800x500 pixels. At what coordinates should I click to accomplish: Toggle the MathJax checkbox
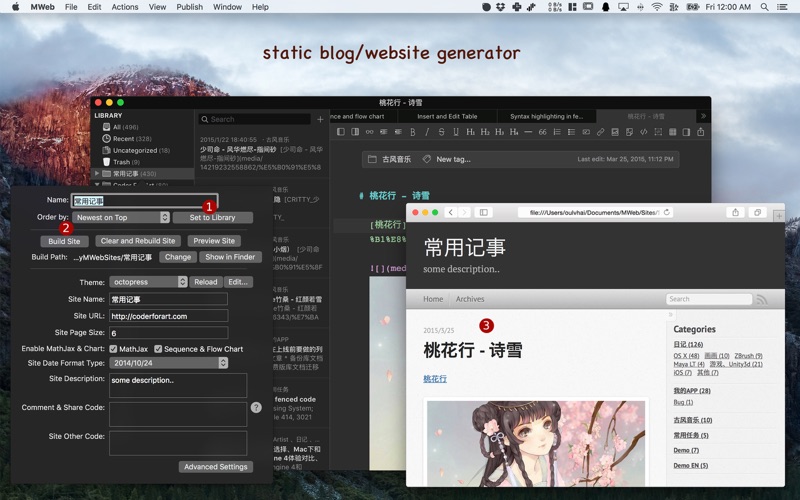[113, 349]
